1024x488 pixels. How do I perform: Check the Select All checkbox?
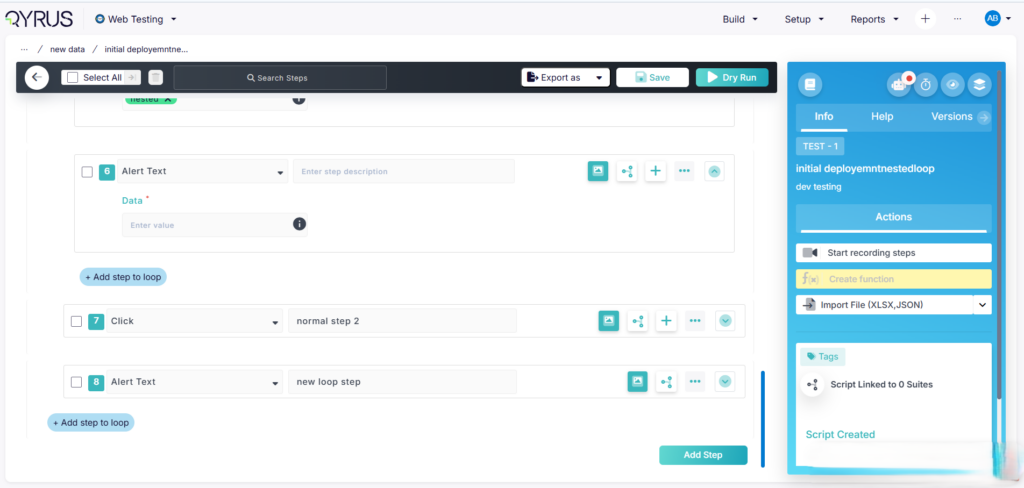click(71, 77)
